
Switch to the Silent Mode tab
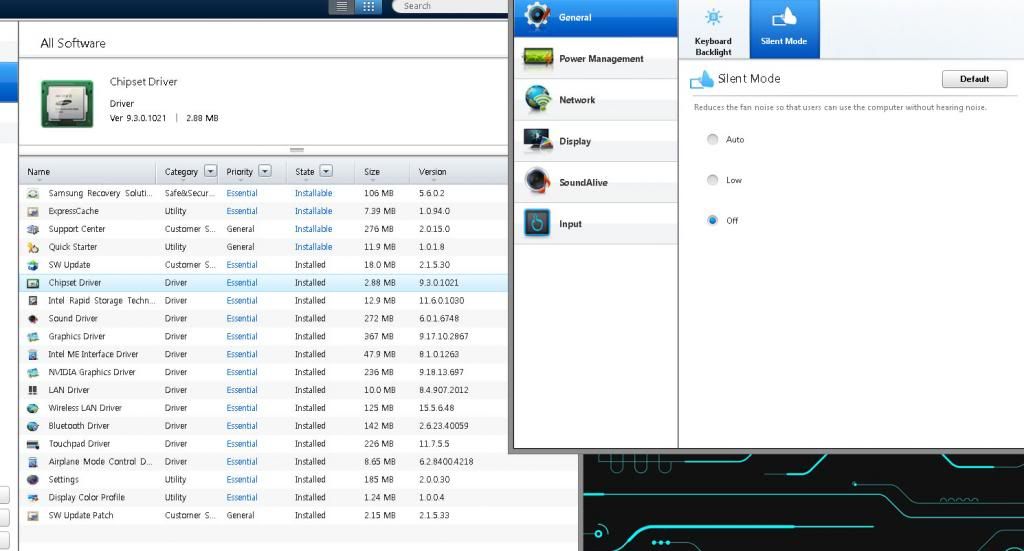click(x=784, y=29)
